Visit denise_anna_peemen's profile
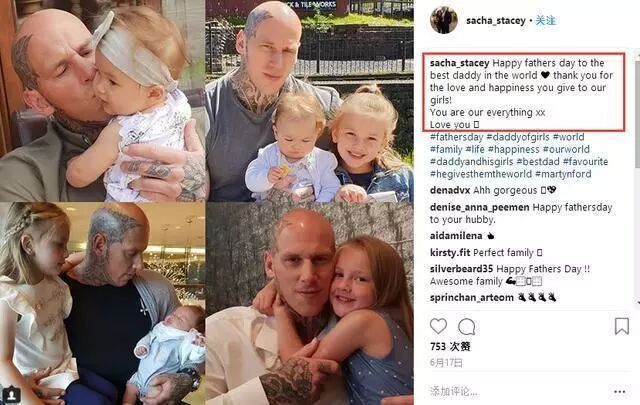Viewport: 640px width, 405px height. (x=479, y=207)
